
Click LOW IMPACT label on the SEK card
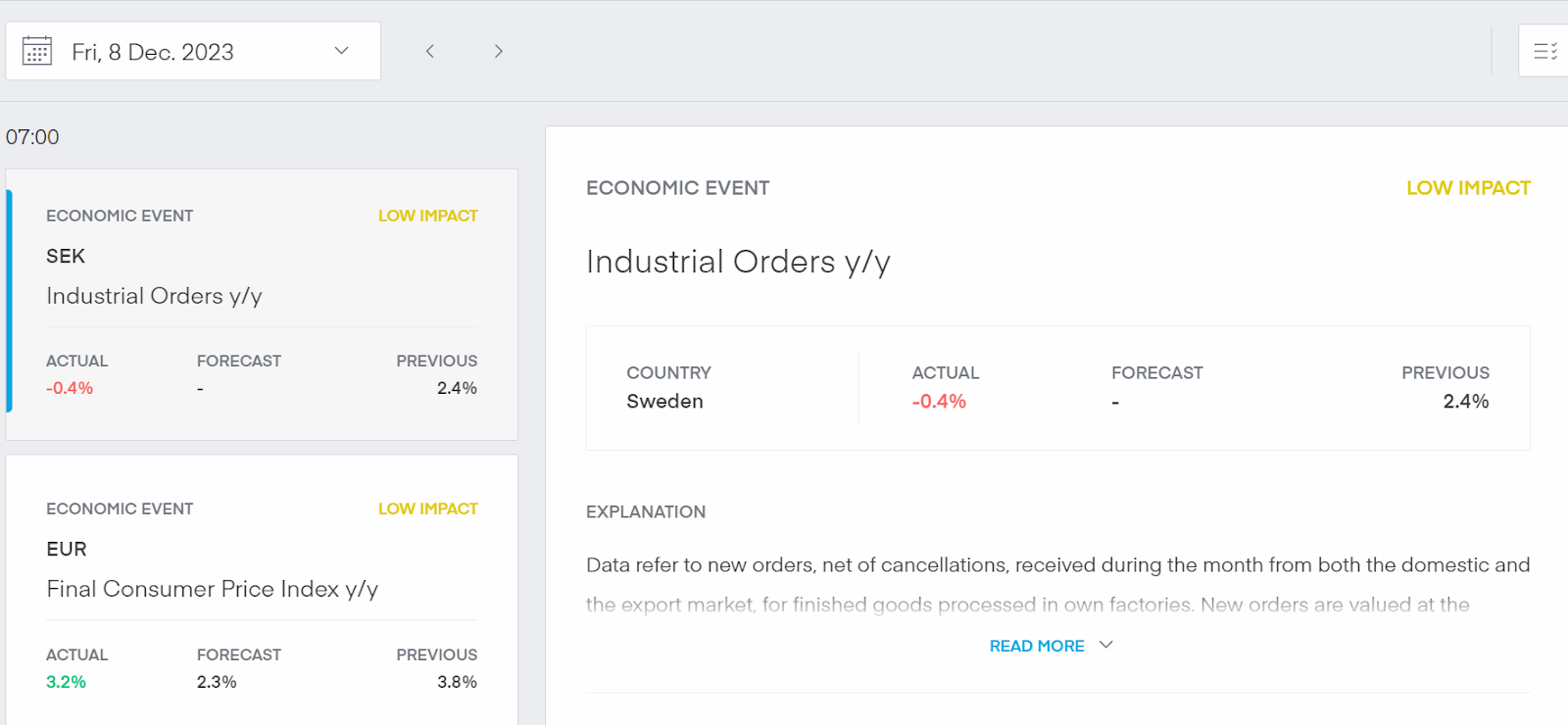[x=427, y=216]
